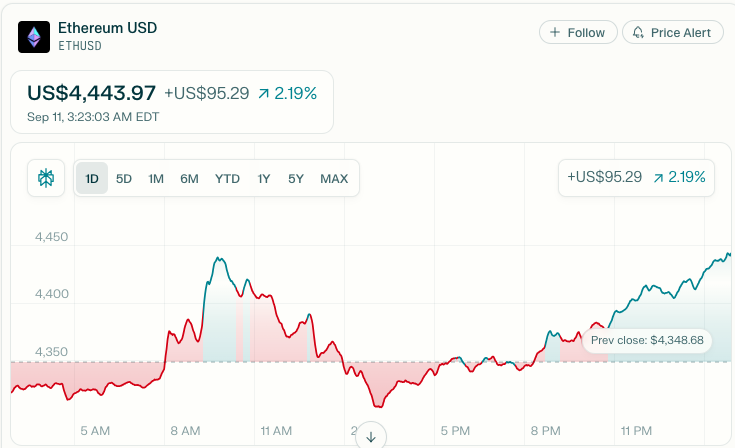Click the ETHUSD ticker symbol
Viewport: 735px width, 448px height.
click(x=81, y=46)
